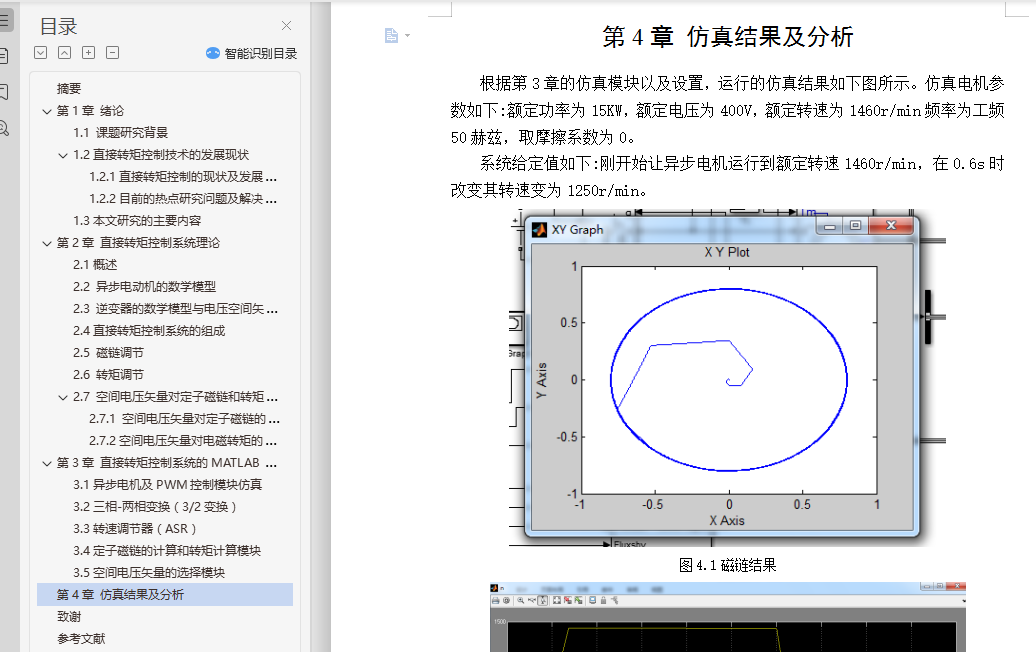Collapse the 2.7 空间电压矢量 subtree
The width and height of the screenshot is (1036, 652).
tap(63, 397)
